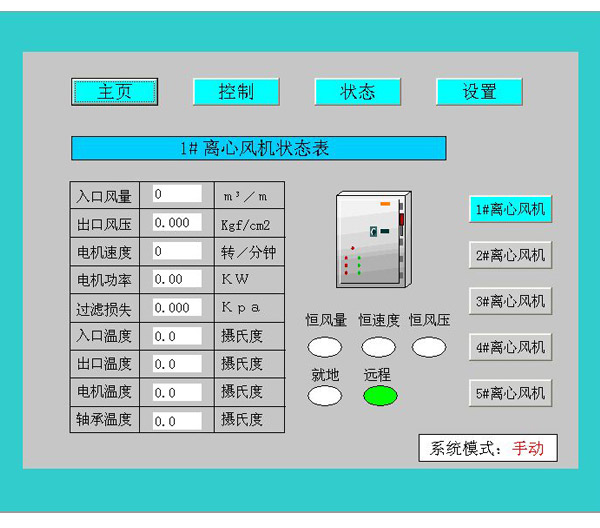Image resolution: width=600 pixels, height=528 pixels.
Task: Choose the 4#离心风机 button
Action: coord(510,347)
